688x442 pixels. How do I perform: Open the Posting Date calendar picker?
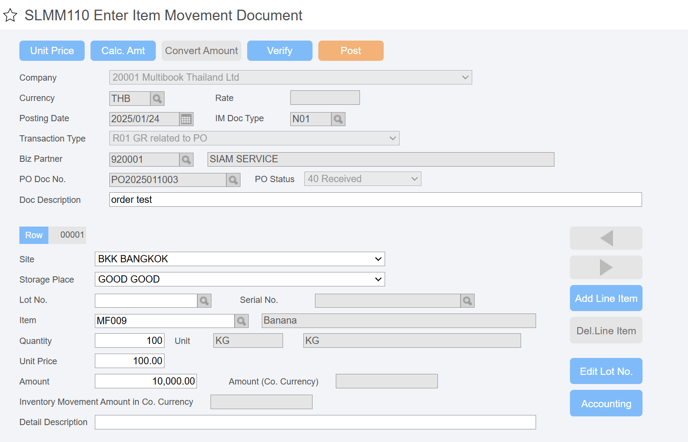coord(186,119)
